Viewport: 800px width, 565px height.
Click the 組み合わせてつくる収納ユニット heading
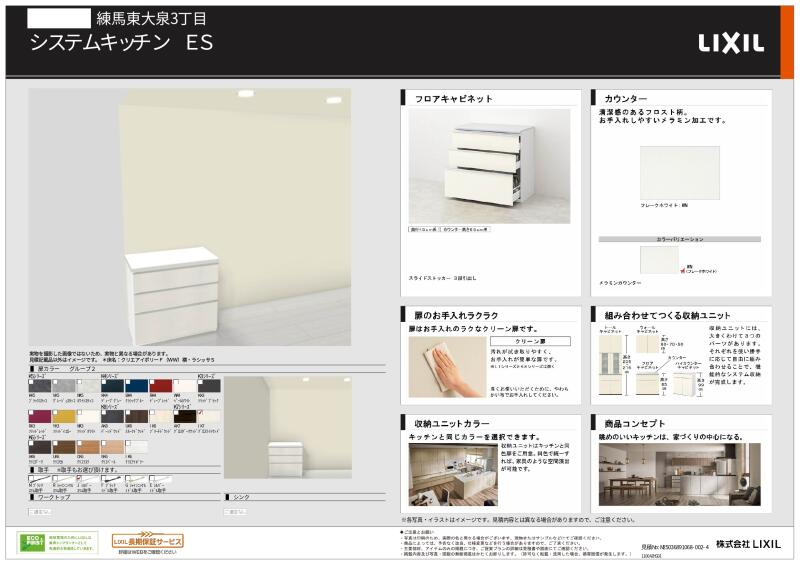(x=667, y=315)
